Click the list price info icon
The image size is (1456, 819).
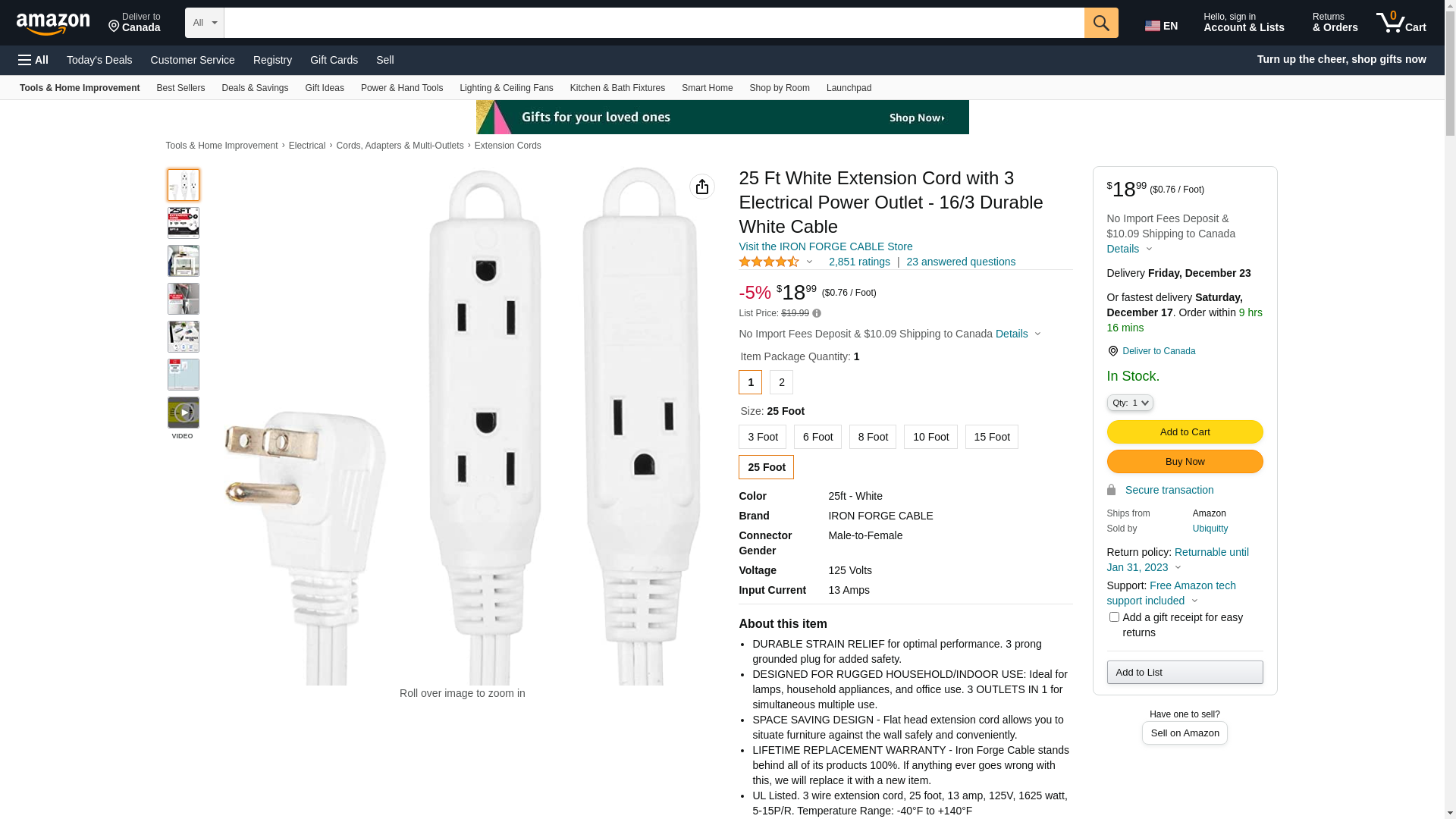click(817, 313)
